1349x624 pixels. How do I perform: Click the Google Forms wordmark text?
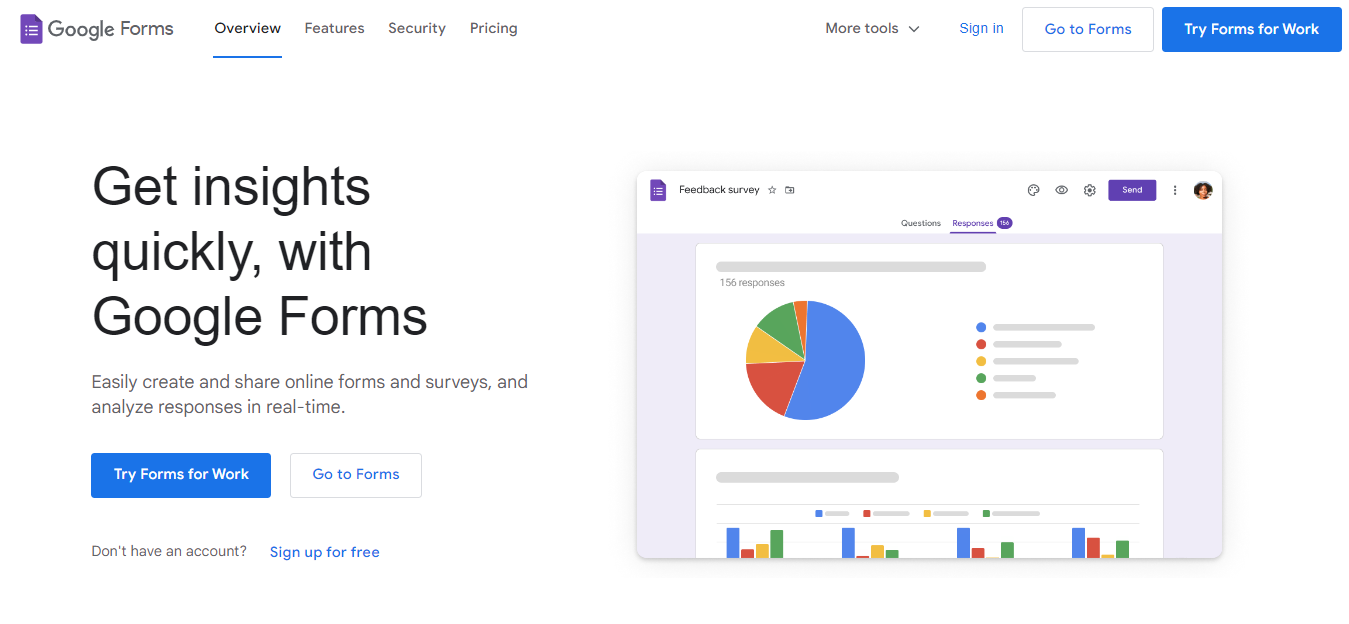coord(111,29)
